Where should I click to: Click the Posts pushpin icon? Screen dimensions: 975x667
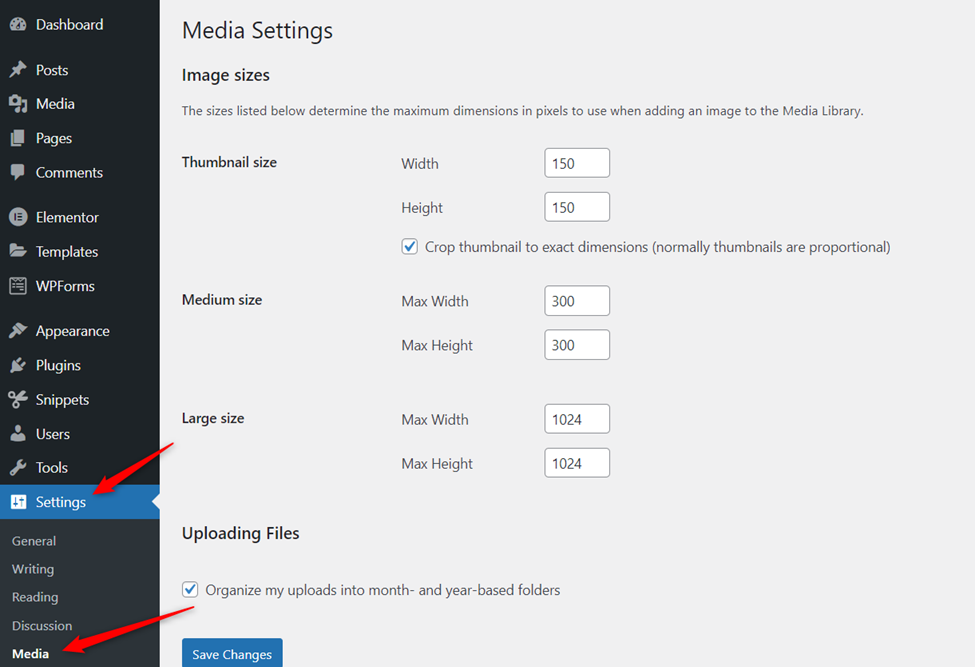[18, 70]
